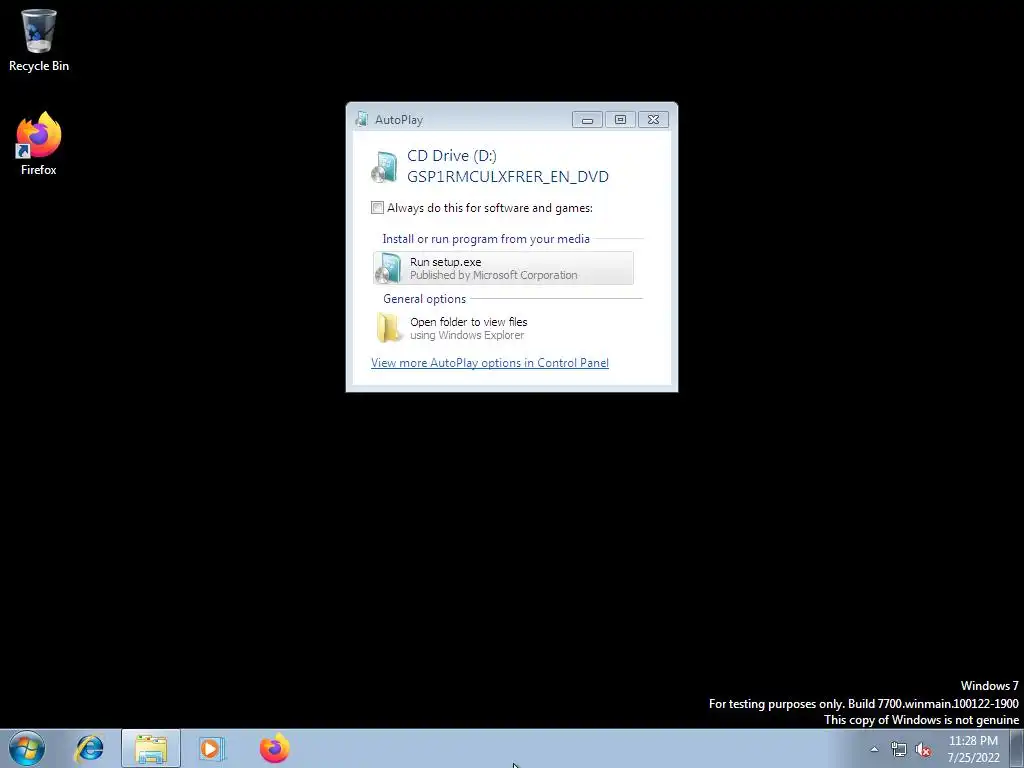1024x768 pixels.
Task: Run setup.exe from the AutoPlay dialog
Action: 503,268
